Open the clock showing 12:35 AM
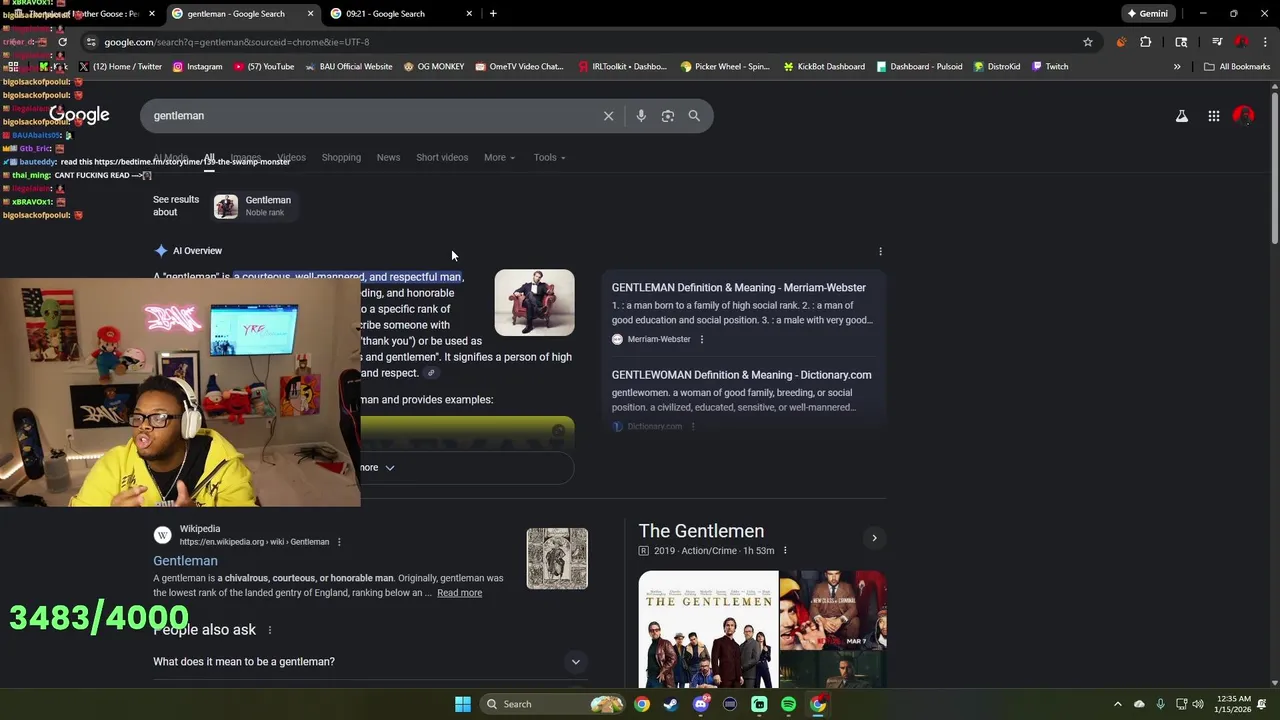This screenshot has height=720, width=1280. tap(1232, 704)
